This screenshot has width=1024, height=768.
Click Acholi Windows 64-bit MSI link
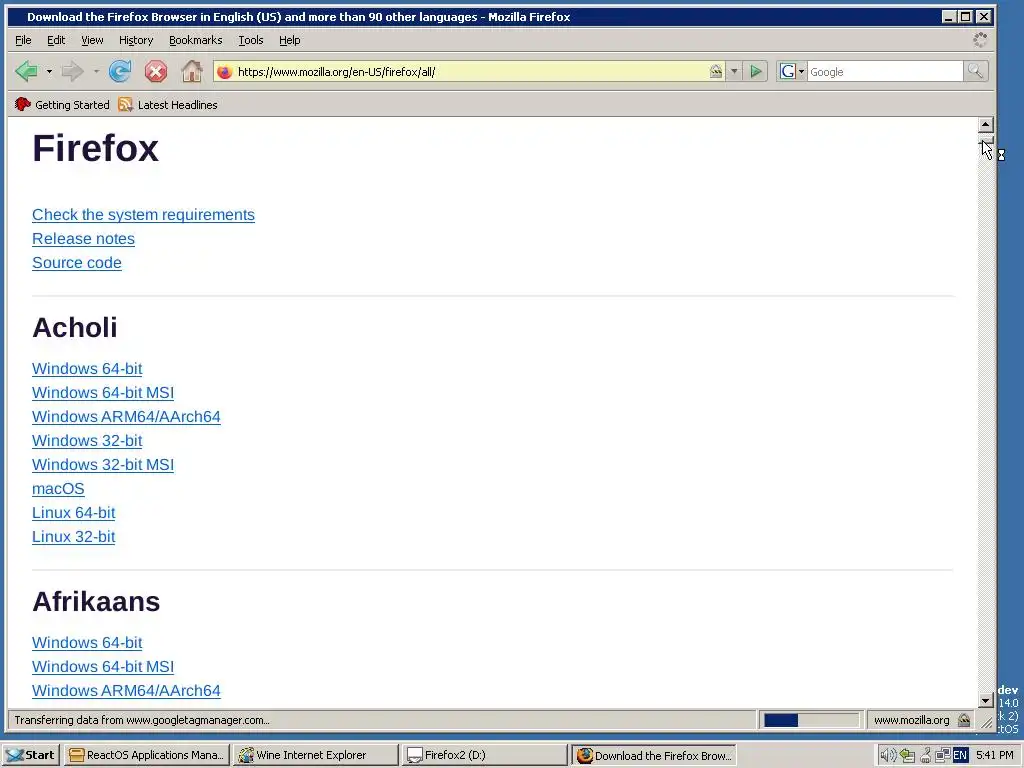pyautogui.click(x=103, y=392)
